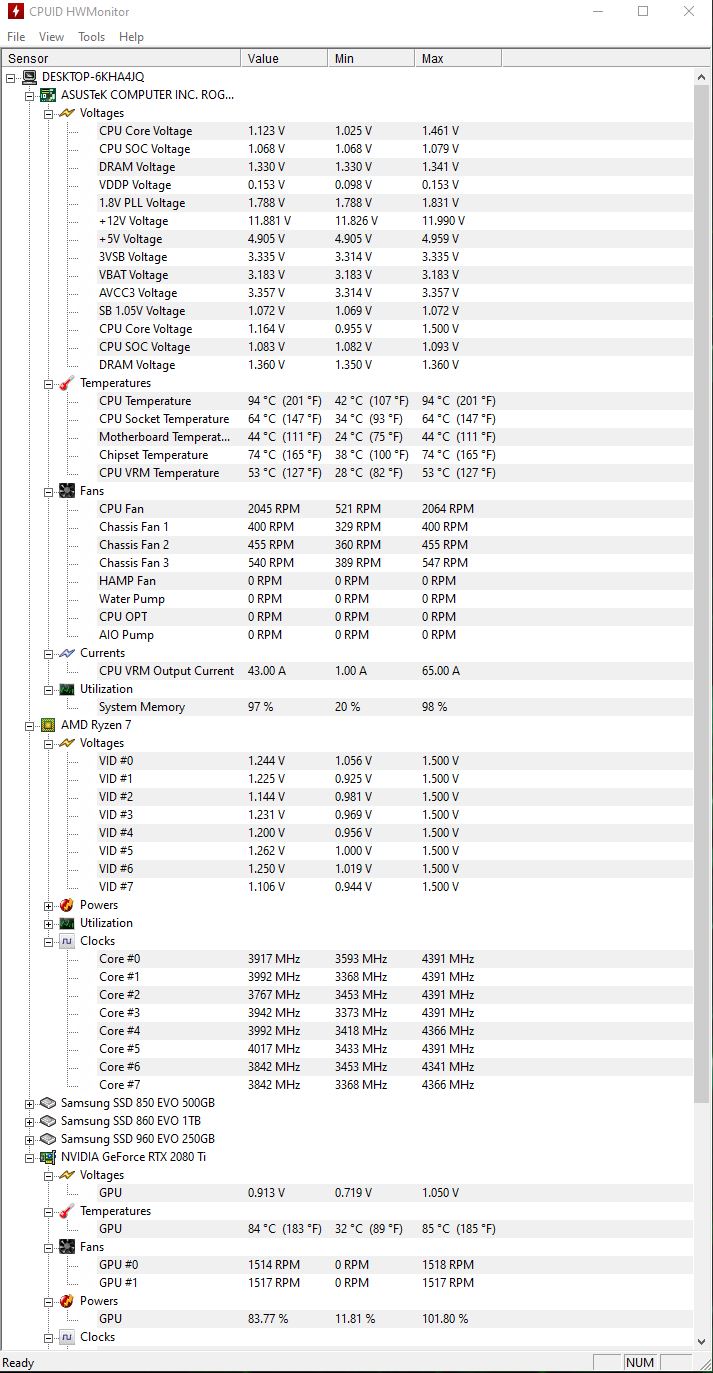The image size is (713, 1373).
Task: Click the ASUSTeK motherboard icon
Action: click(x=47, y=95)
